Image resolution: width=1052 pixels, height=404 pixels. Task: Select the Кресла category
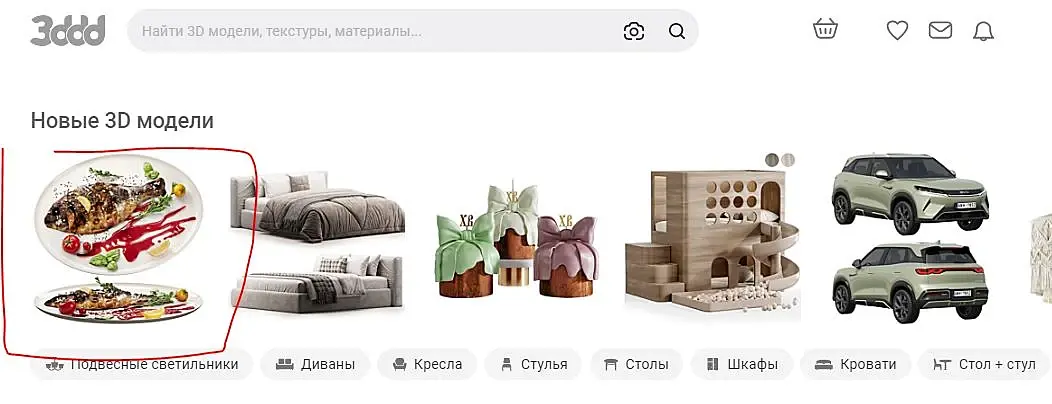pos(427,364)
